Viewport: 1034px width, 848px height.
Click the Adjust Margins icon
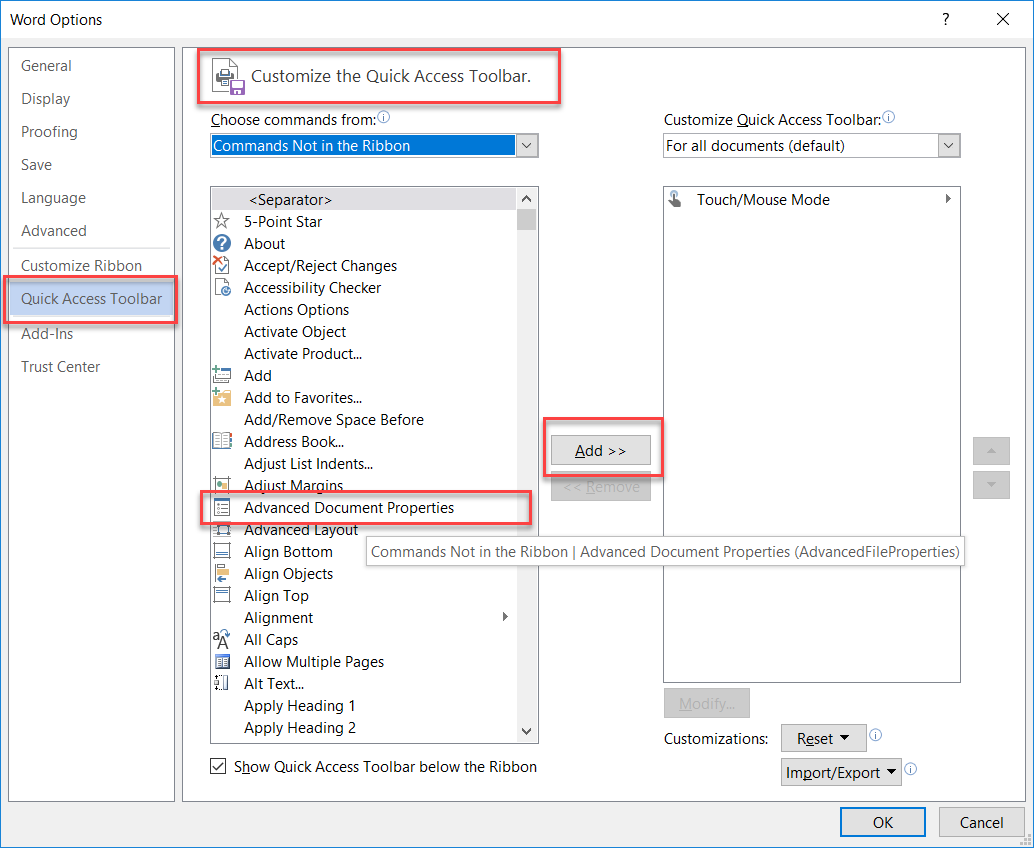tap(222, 485)
